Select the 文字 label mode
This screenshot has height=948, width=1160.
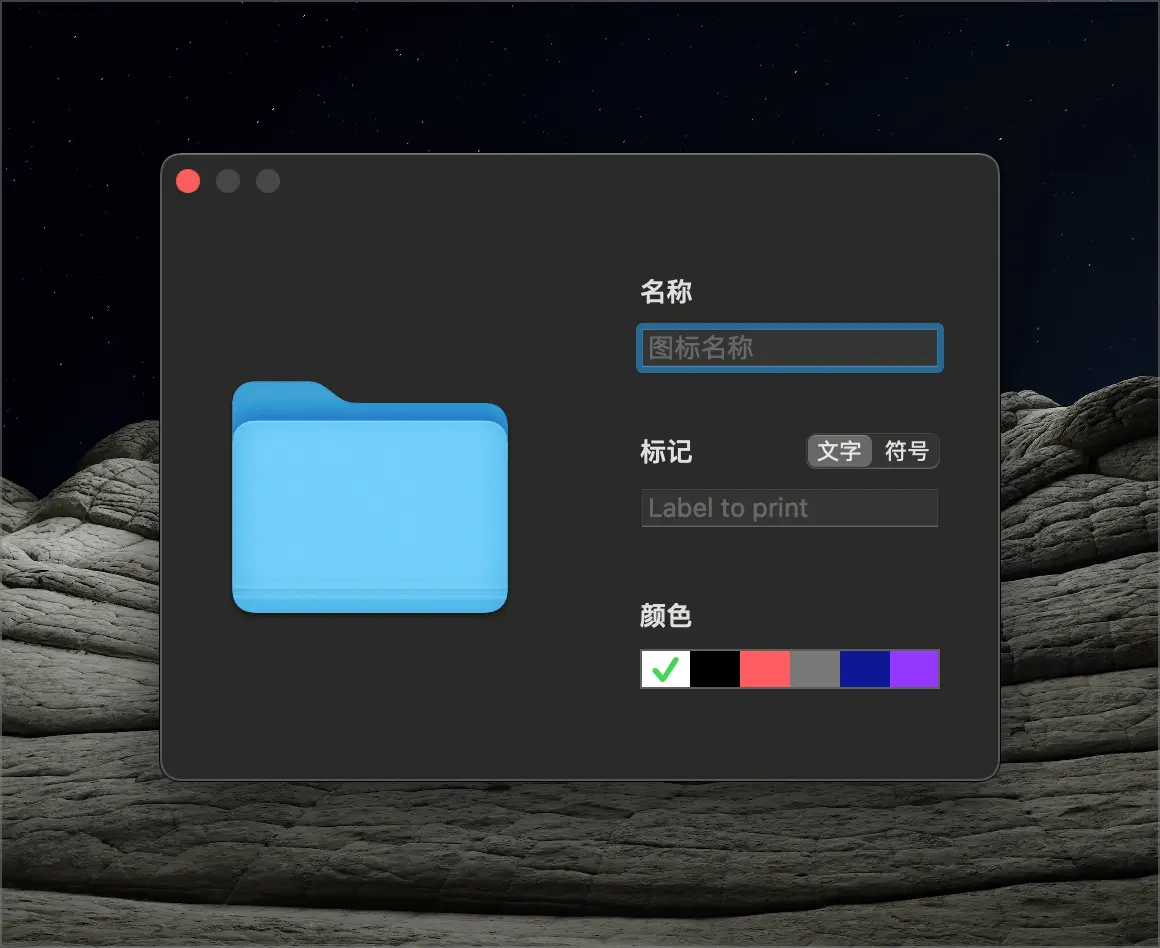[x=840, y=451]
